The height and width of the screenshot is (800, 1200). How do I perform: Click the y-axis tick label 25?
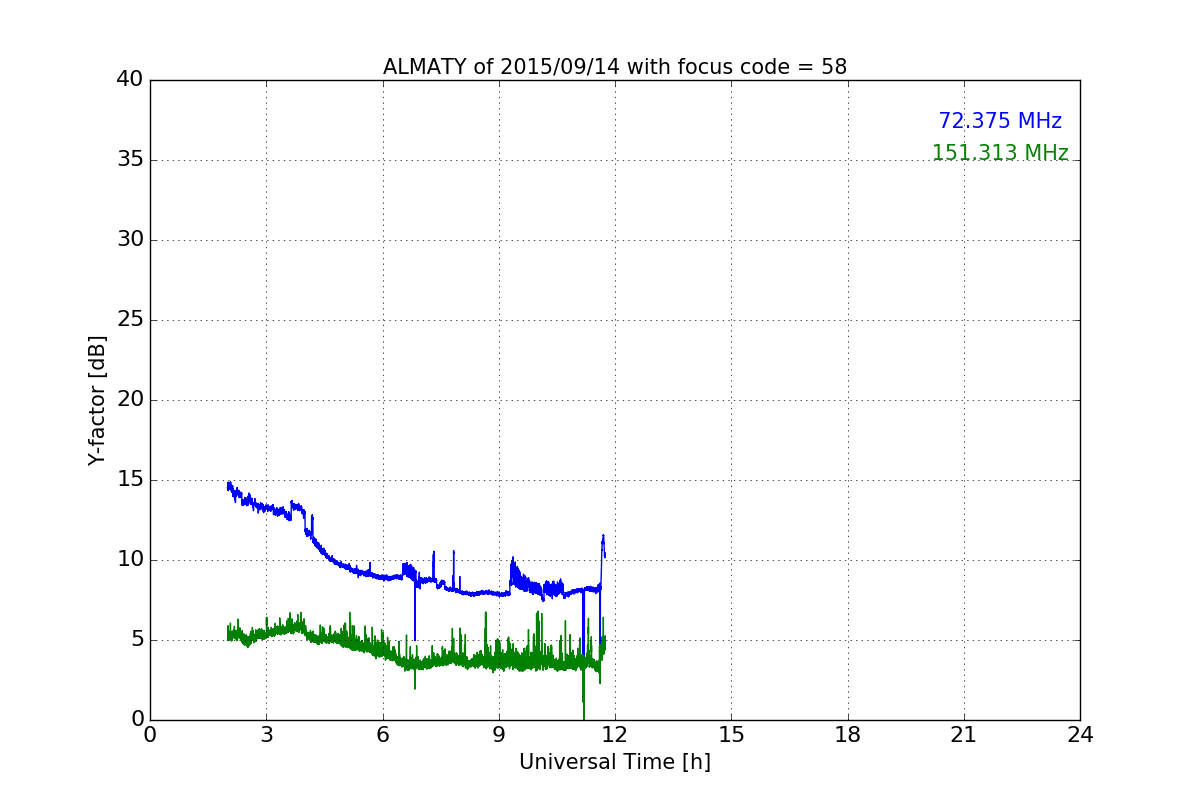click(130, 320)
